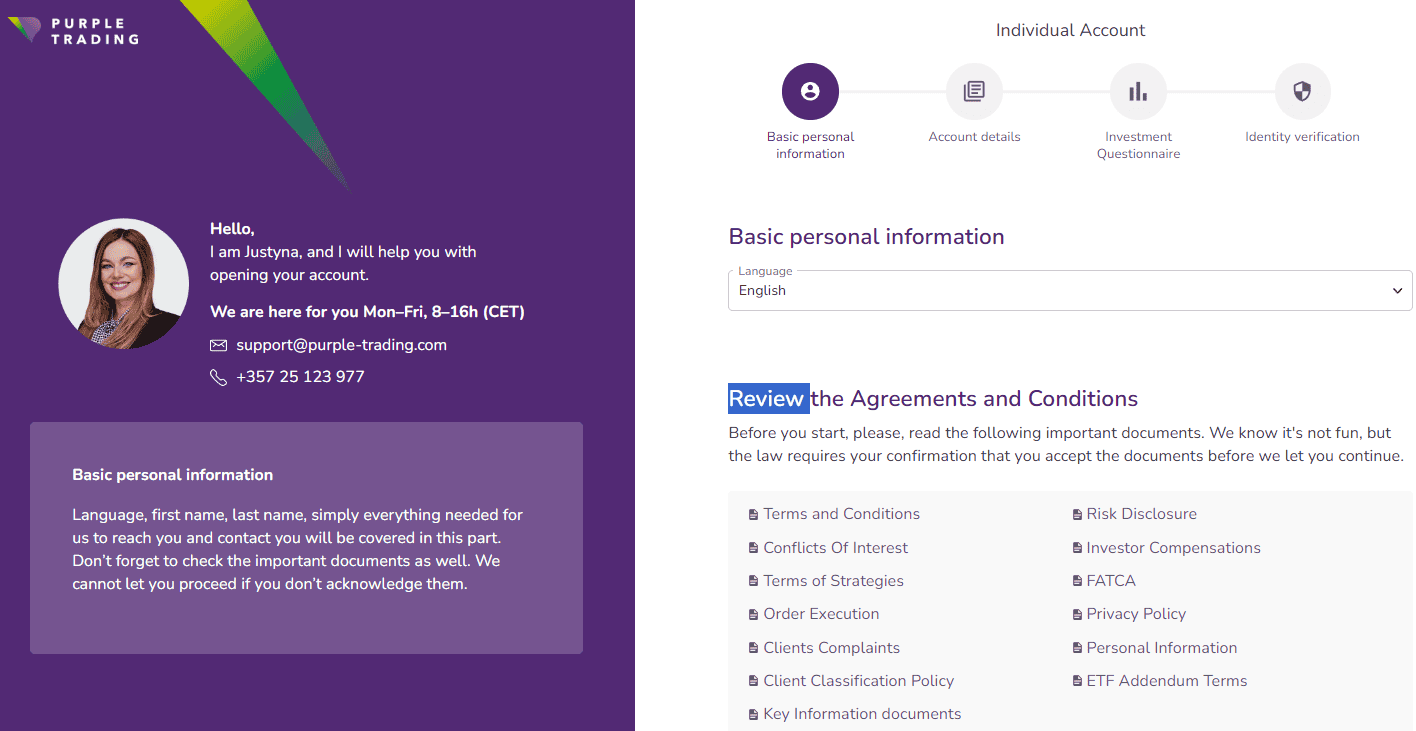The image size is (1416, 731).
Task: Click the document icon before Risk Disclosure
Action: pyautogui.click(x=1077, y=513)
